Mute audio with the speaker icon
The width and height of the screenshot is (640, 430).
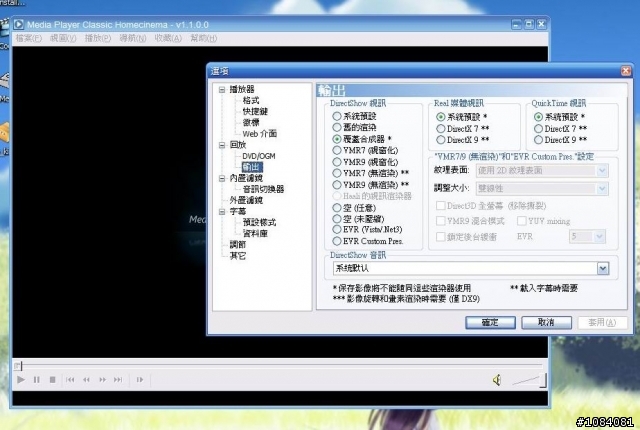[497, 380]
